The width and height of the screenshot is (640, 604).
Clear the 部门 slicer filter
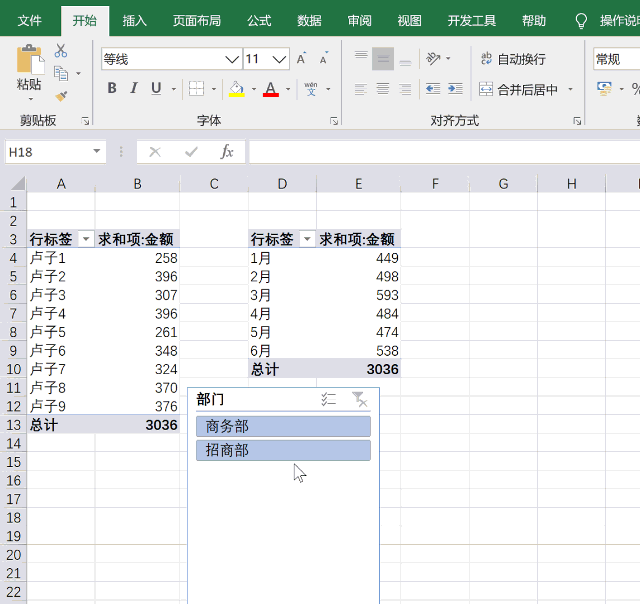click(360, 399)
